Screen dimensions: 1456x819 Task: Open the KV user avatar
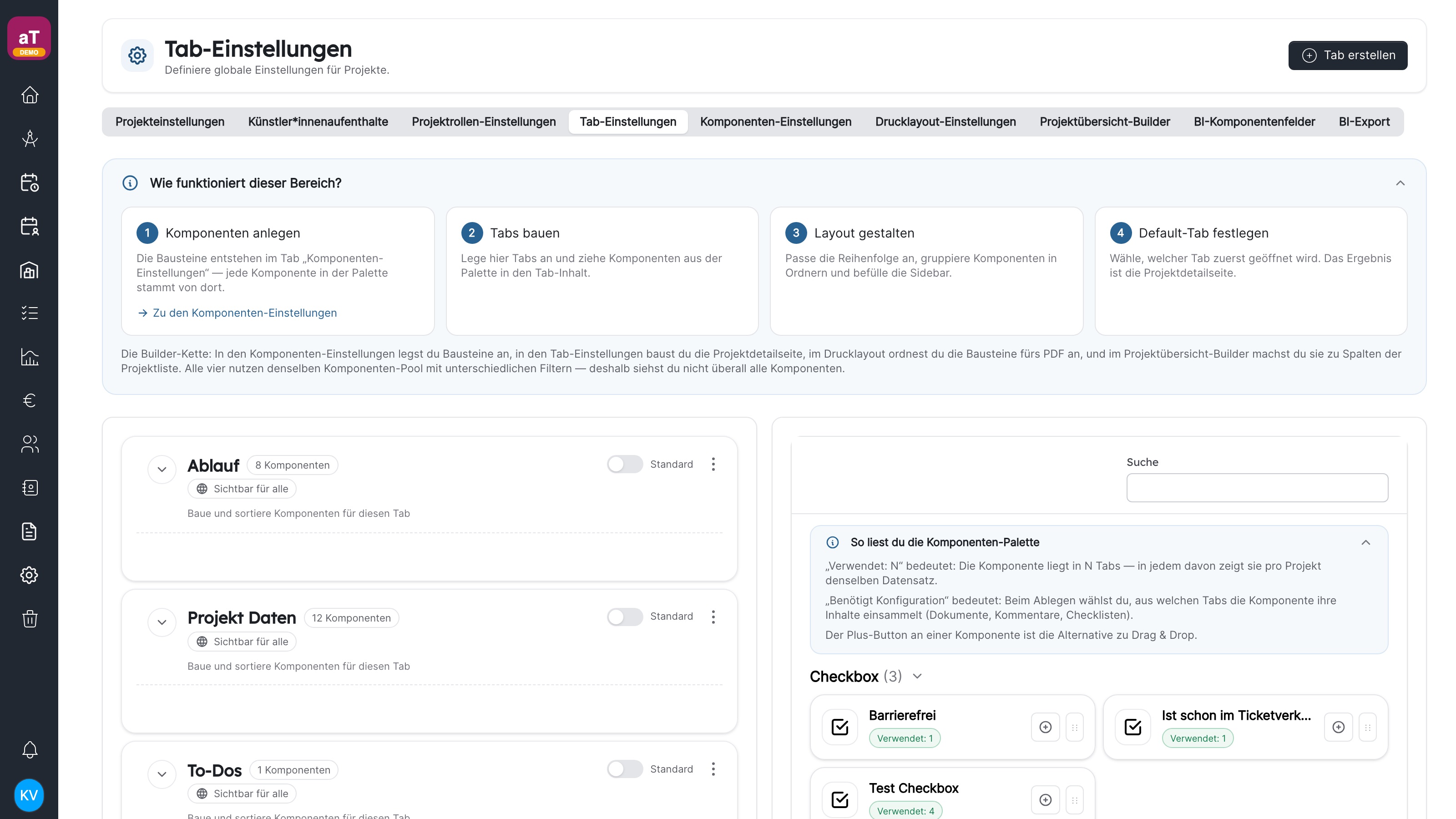pyautogui.click(x=29, y=795)
